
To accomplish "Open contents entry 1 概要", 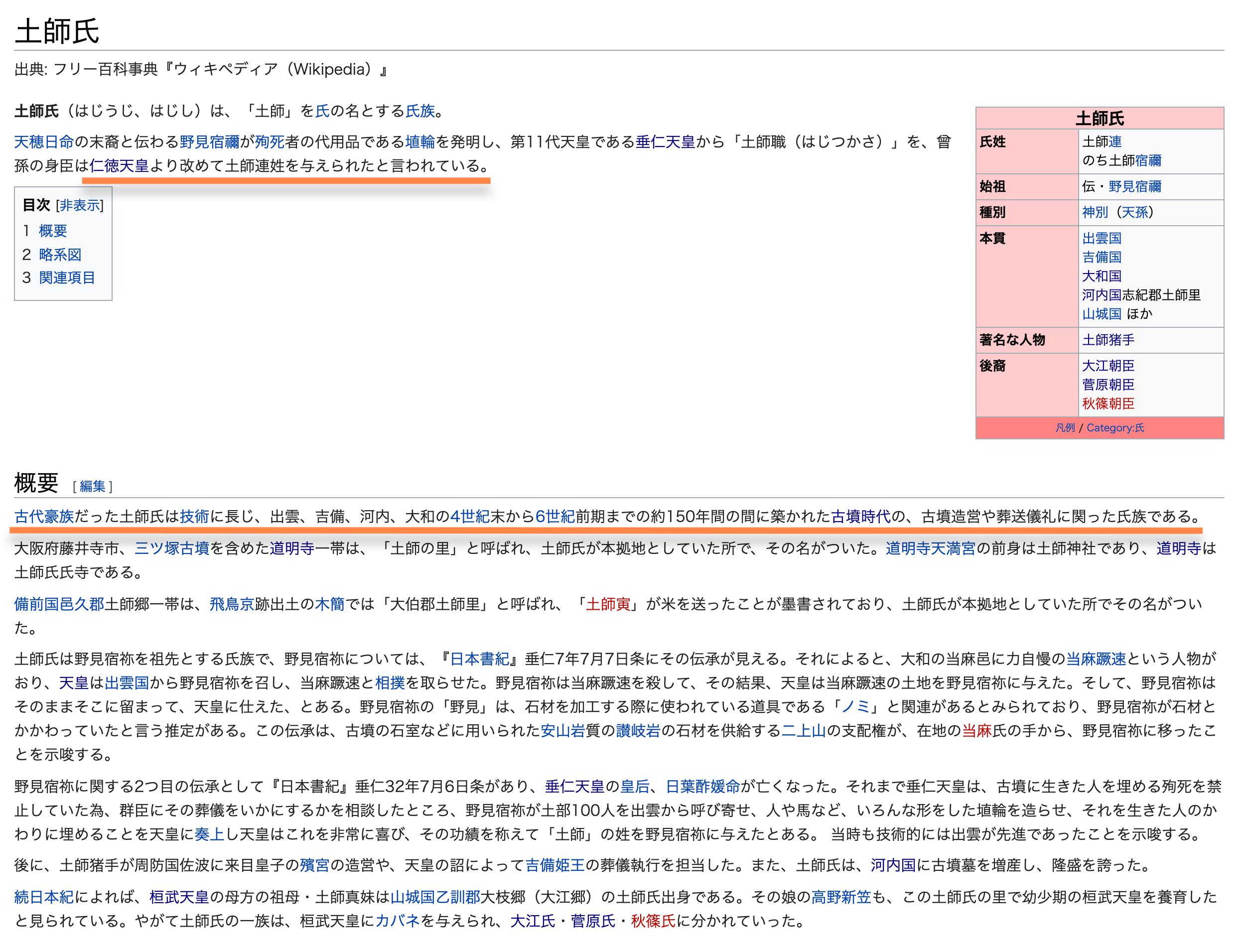I will (53, 231).
